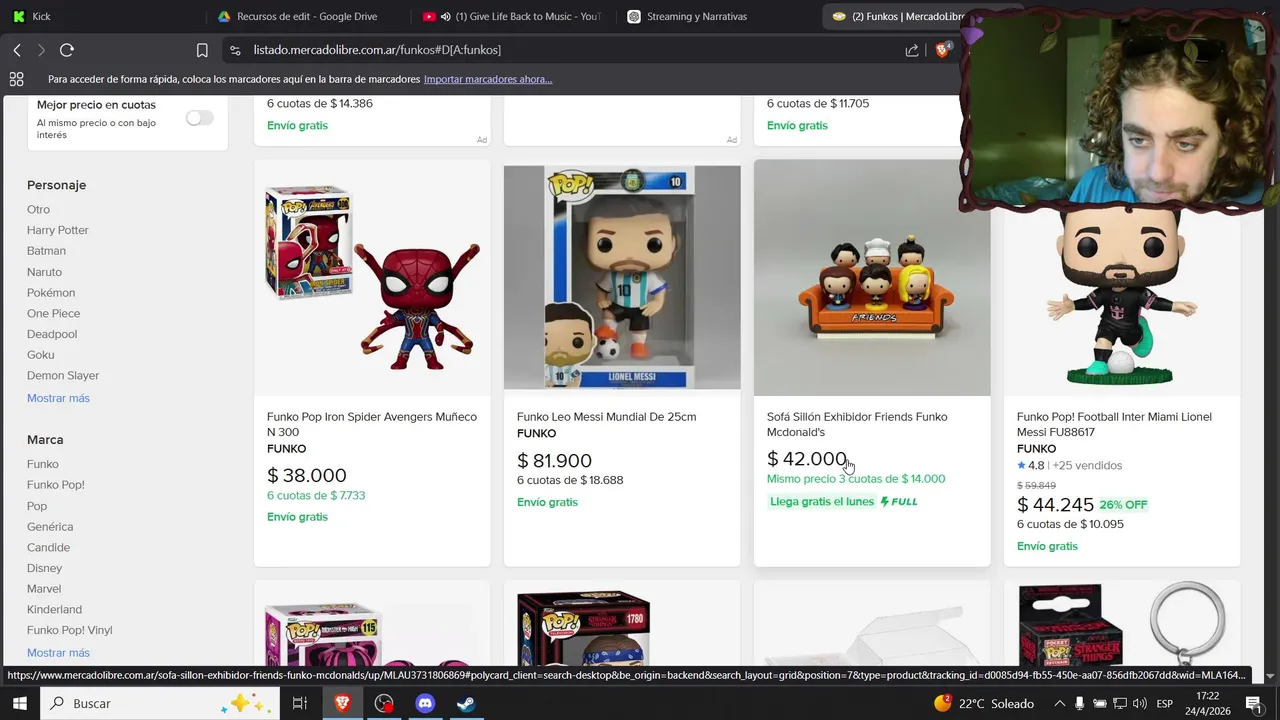
Task: Filter Marca by Disney
Action: (44, 568)
